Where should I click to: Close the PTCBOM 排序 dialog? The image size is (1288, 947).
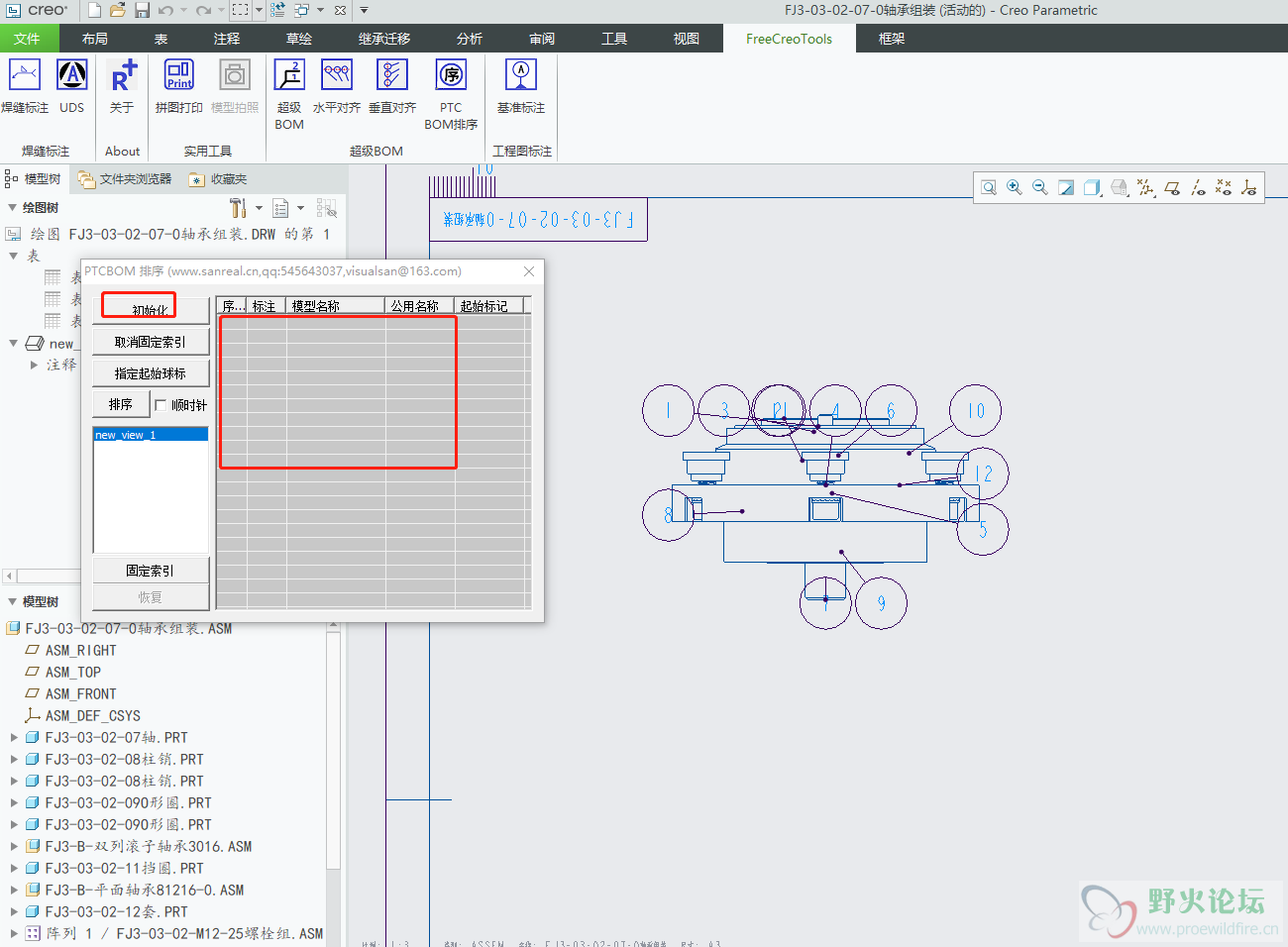[529, 271]
